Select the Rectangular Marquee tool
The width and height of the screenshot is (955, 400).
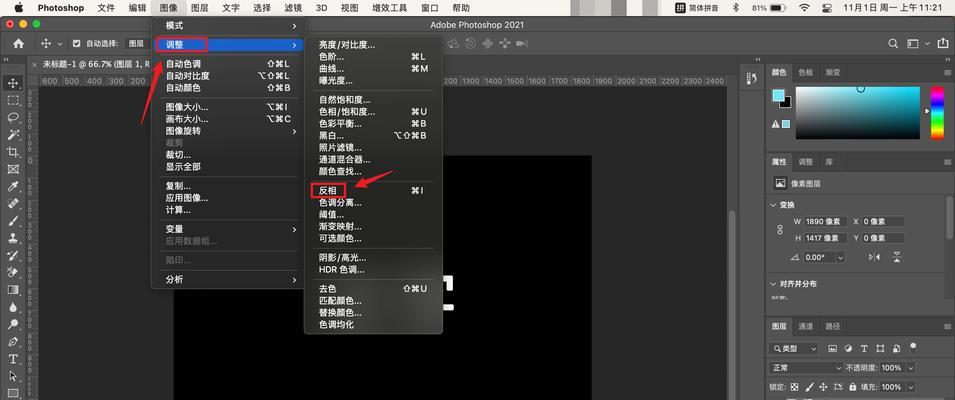click(13, 100)
